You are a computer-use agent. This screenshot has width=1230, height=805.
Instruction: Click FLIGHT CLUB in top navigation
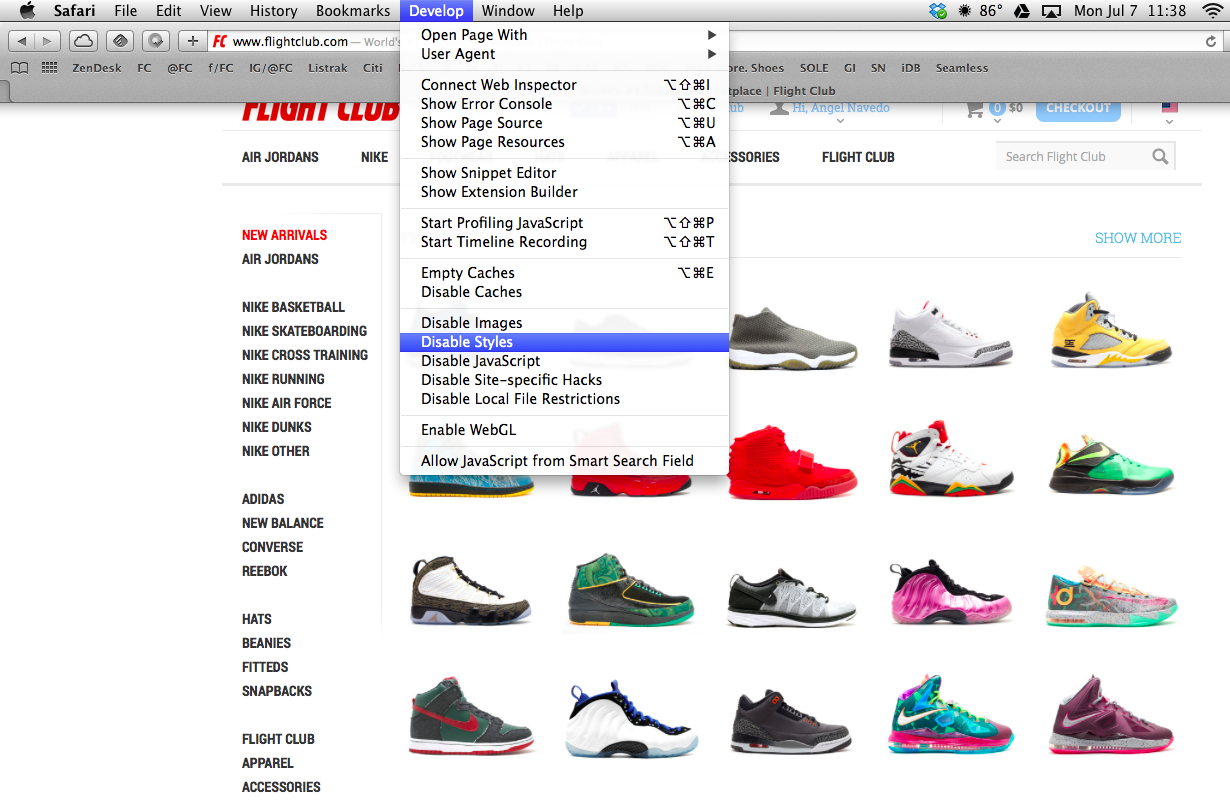coord(858,157)
